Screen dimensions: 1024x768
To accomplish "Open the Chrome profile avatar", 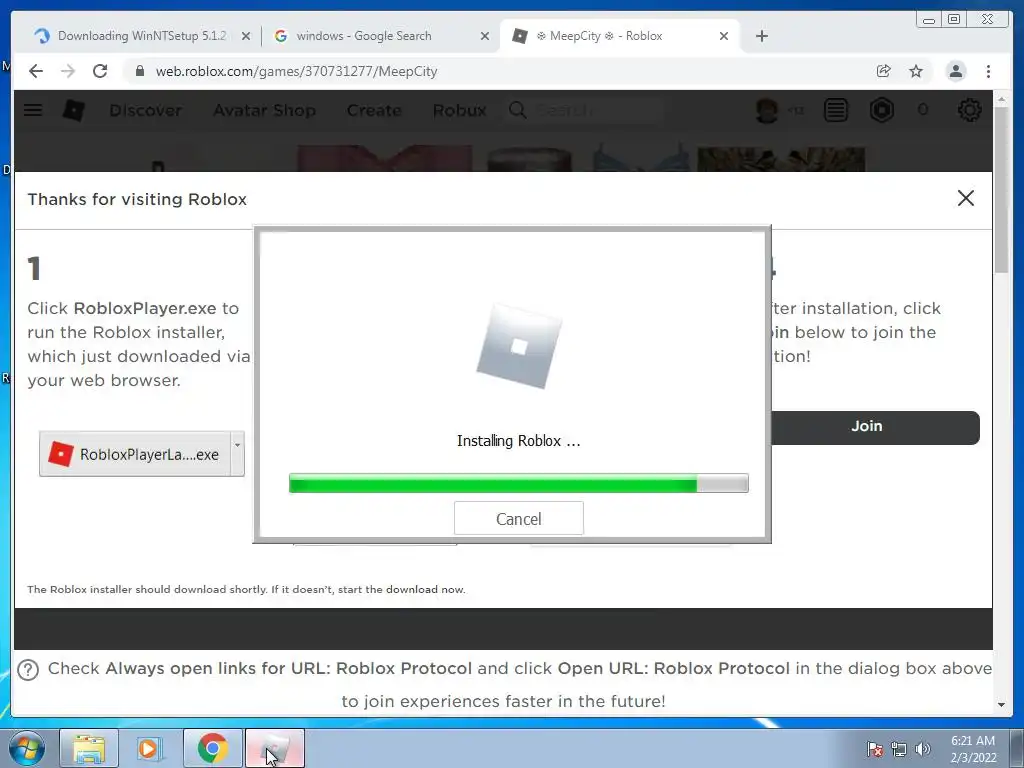I will point(955,71).
